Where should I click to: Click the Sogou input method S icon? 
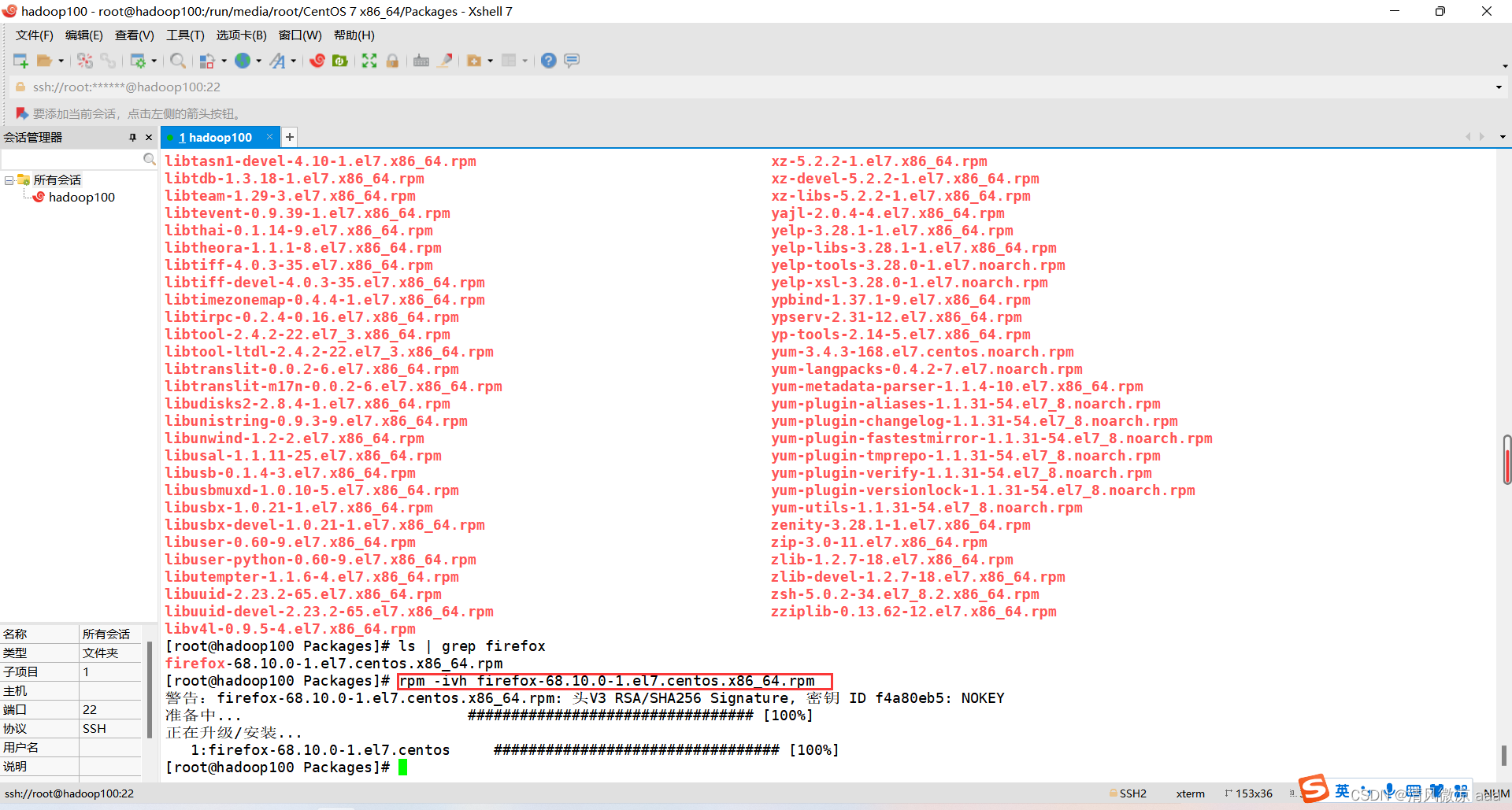(x=1314, y=788)
